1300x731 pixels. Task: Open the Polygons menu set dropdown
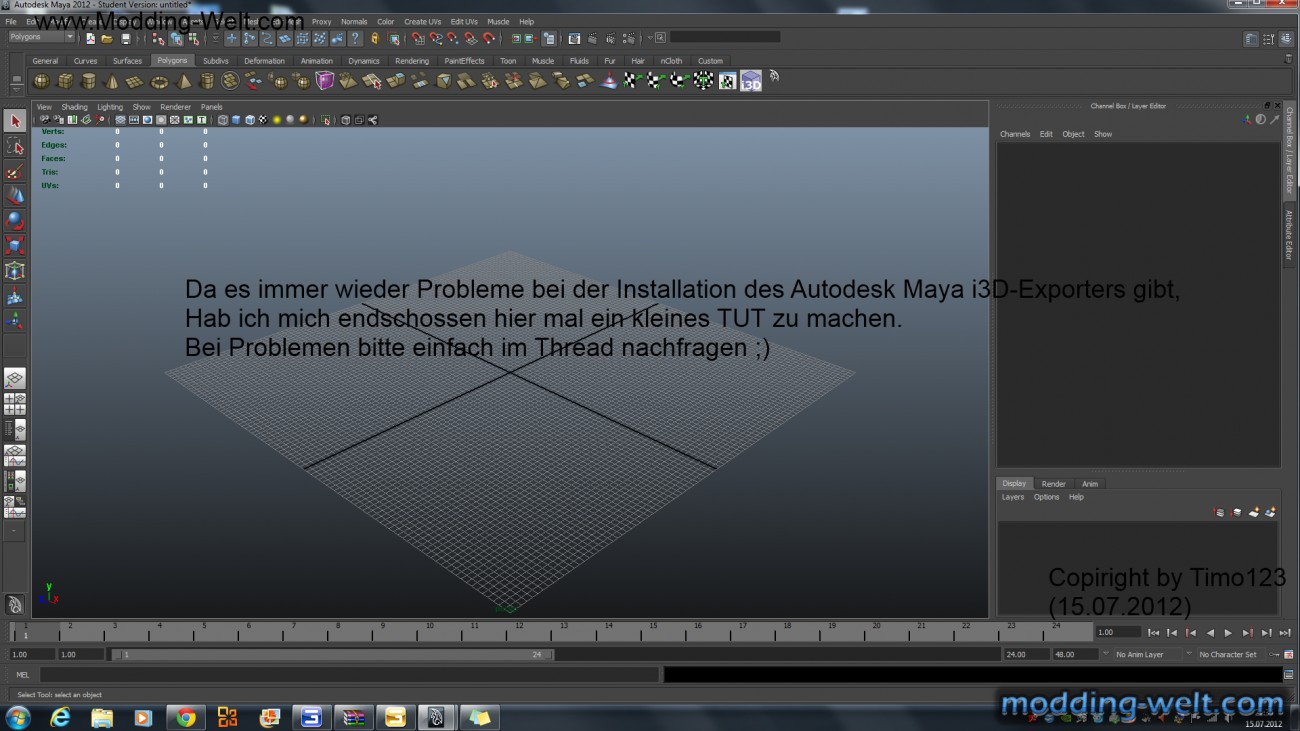click(x=42, y=37)
